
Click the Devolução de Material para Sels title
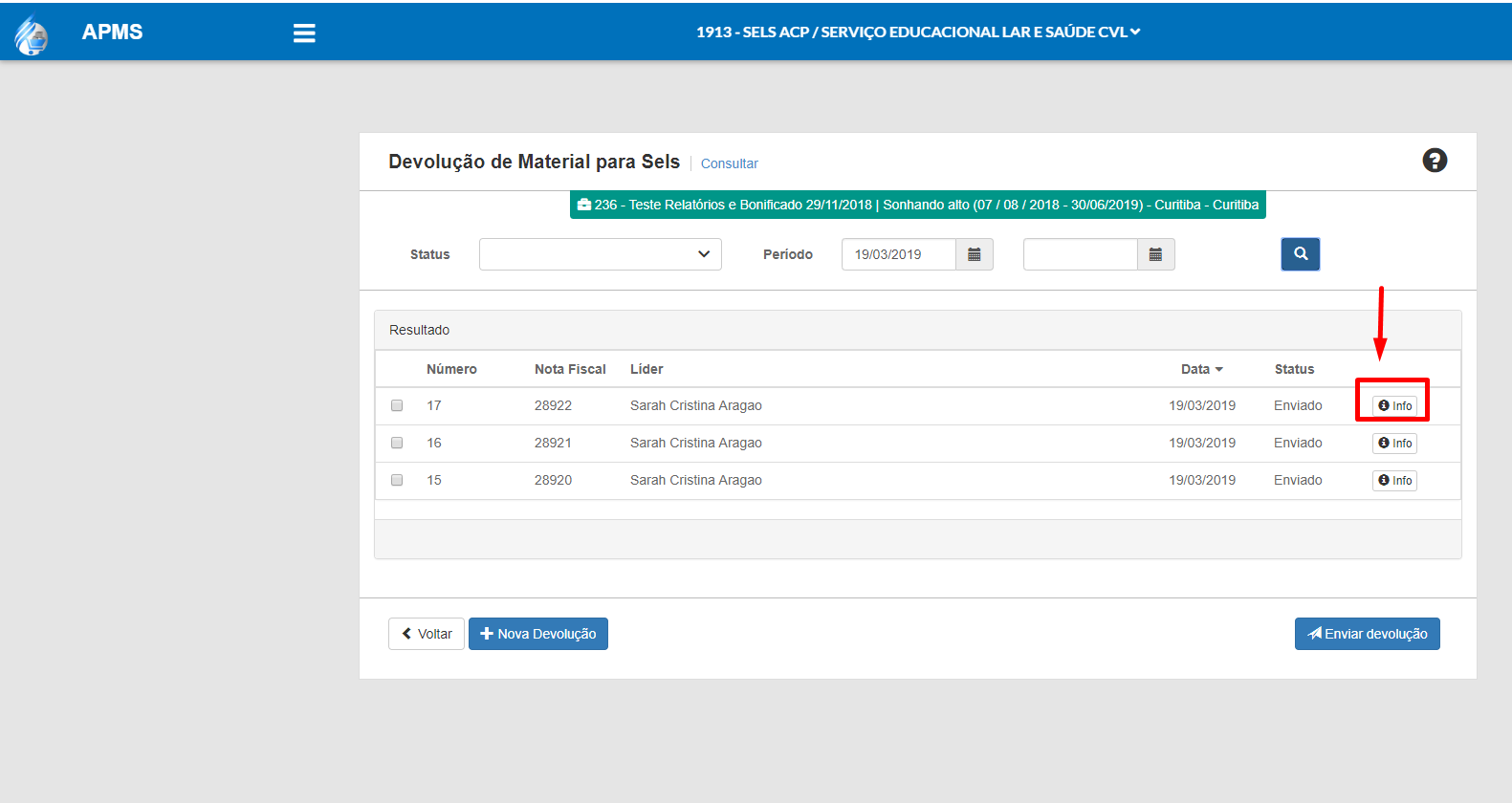click(x=534, y=162)
